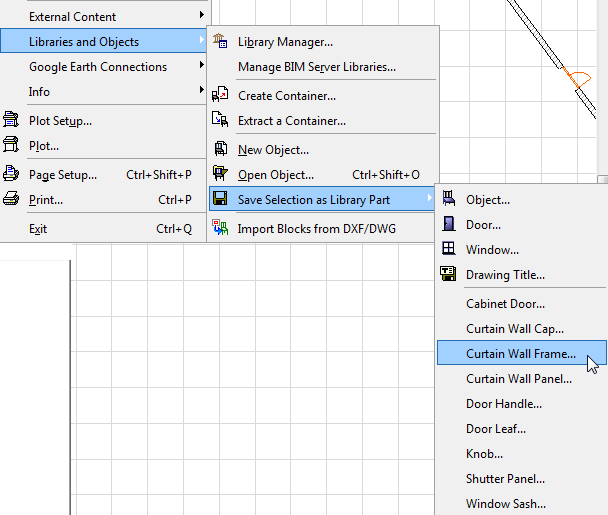The height and width of the screenshot is (515, 608).
Task: Save selection as Knob...
Action: [x=522, y=454]
